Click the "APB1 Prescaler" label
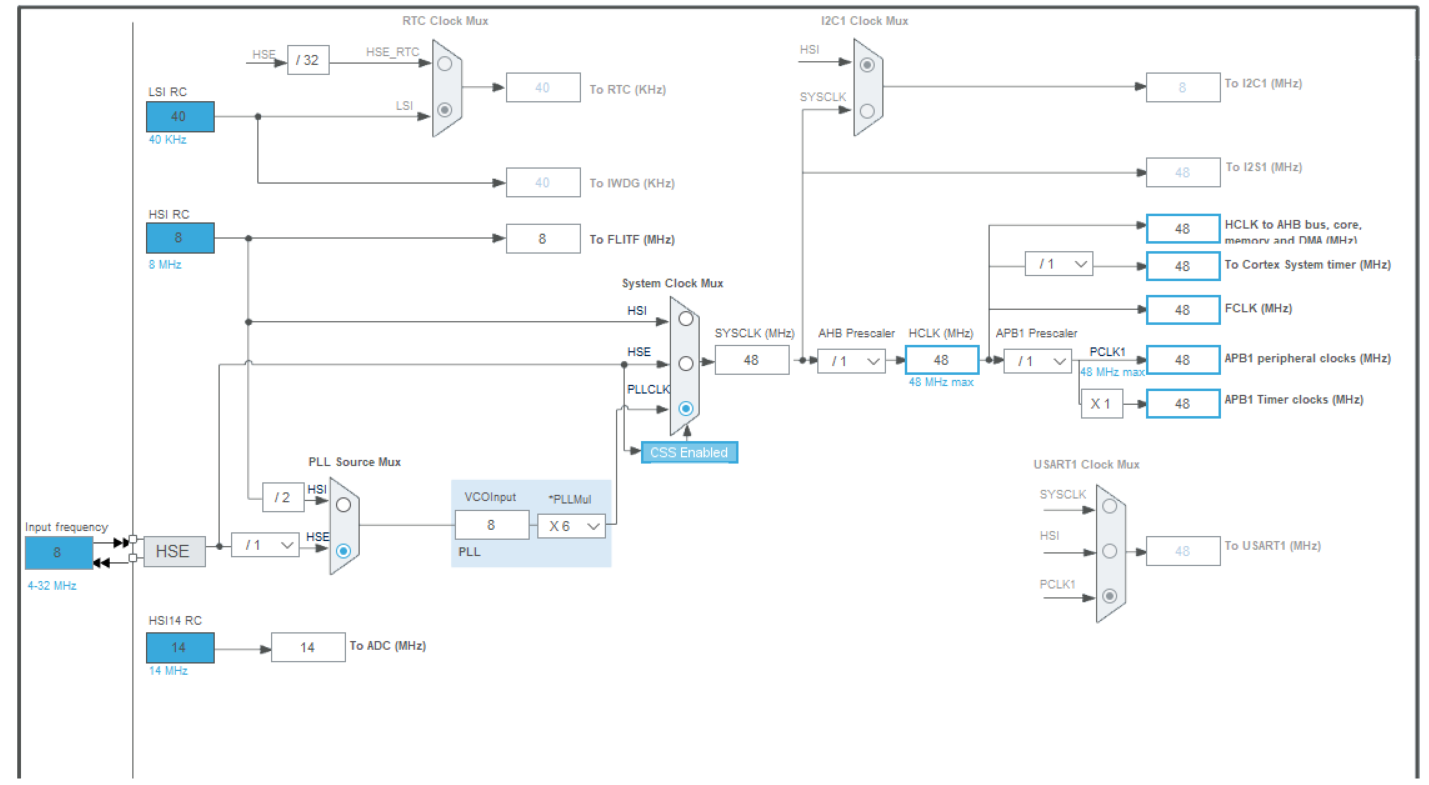 pyautogui.click(x=1037, y=333)
